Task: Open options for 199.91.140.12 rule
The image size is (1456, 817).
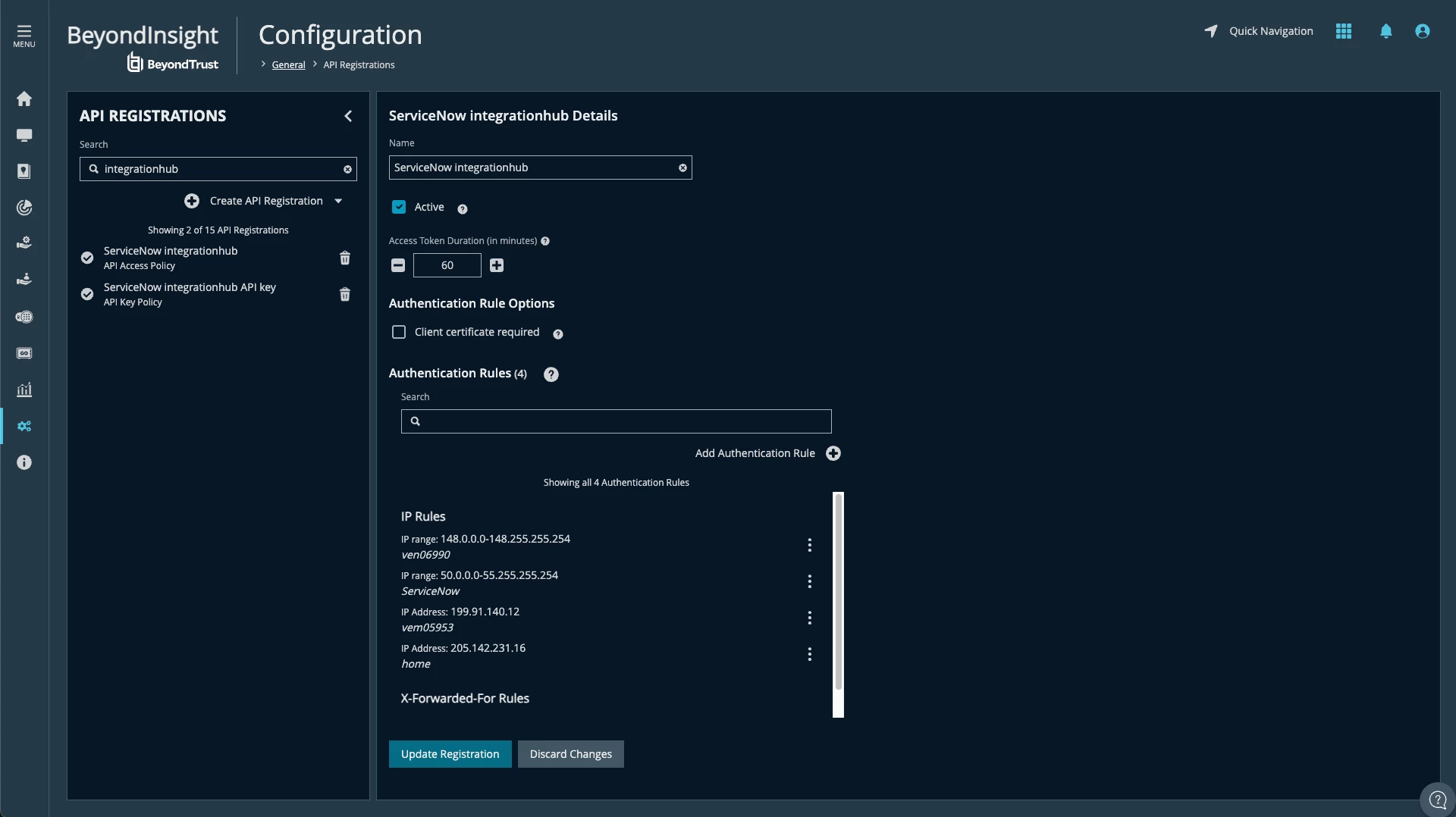Action: (810, 618)
